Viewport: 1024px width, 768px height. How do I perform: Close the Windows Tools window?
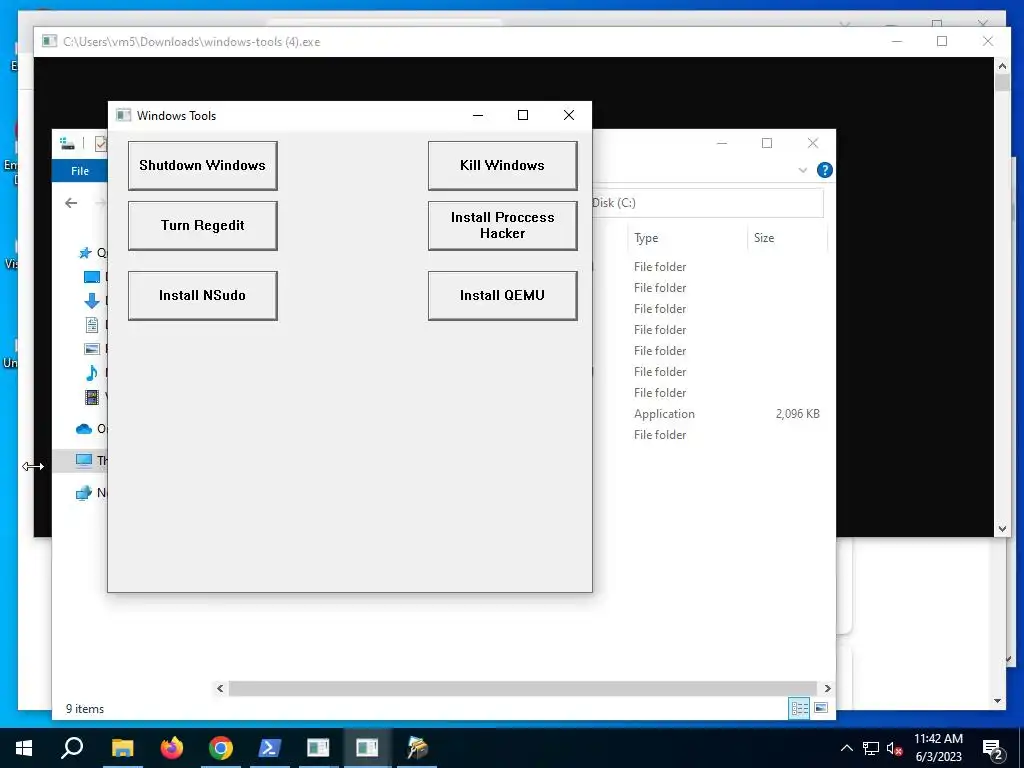click(569, 115)
